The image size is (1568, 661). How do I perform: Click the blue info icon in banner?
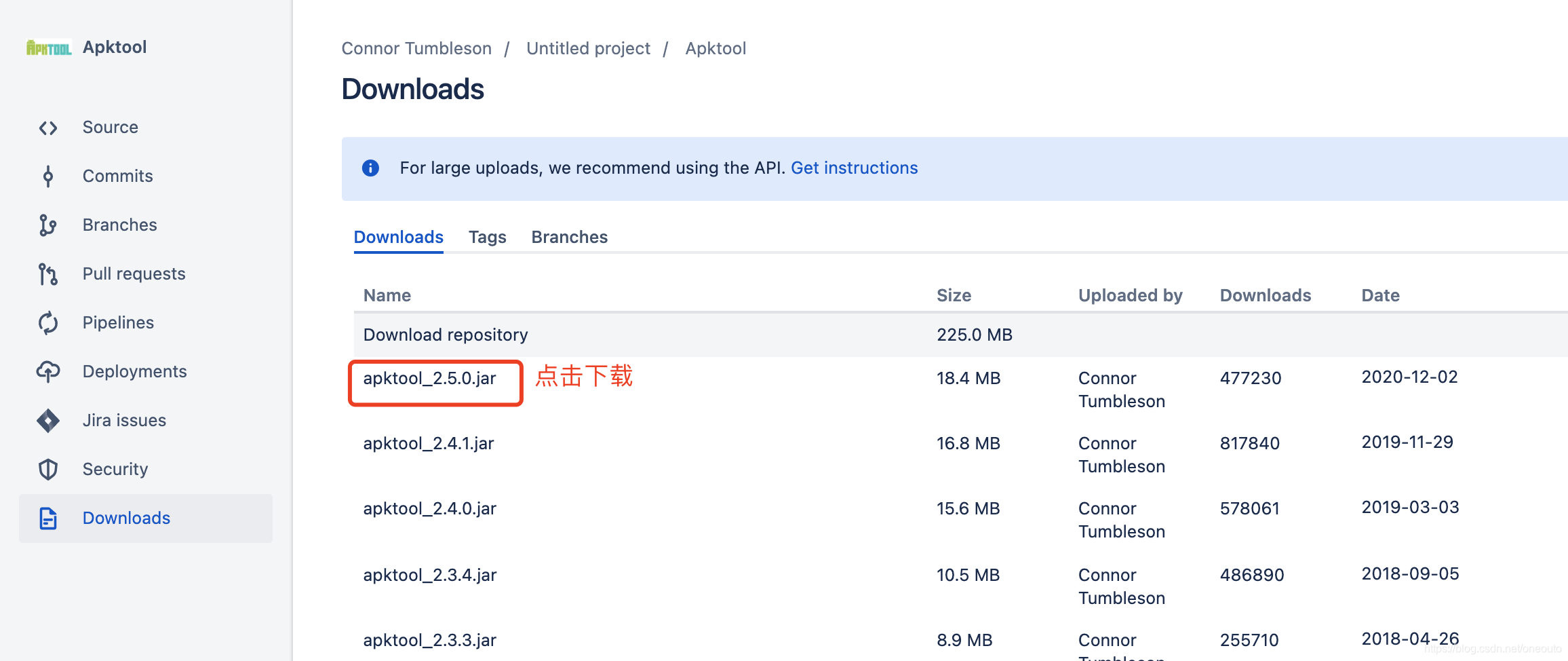370,168
